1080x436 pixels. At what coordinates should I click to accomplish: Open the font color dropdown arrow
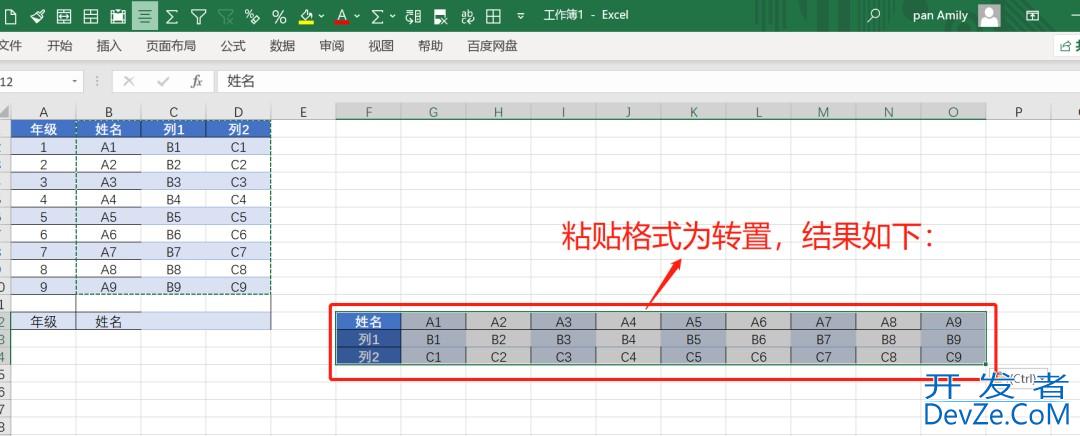[x=357, y=16]
